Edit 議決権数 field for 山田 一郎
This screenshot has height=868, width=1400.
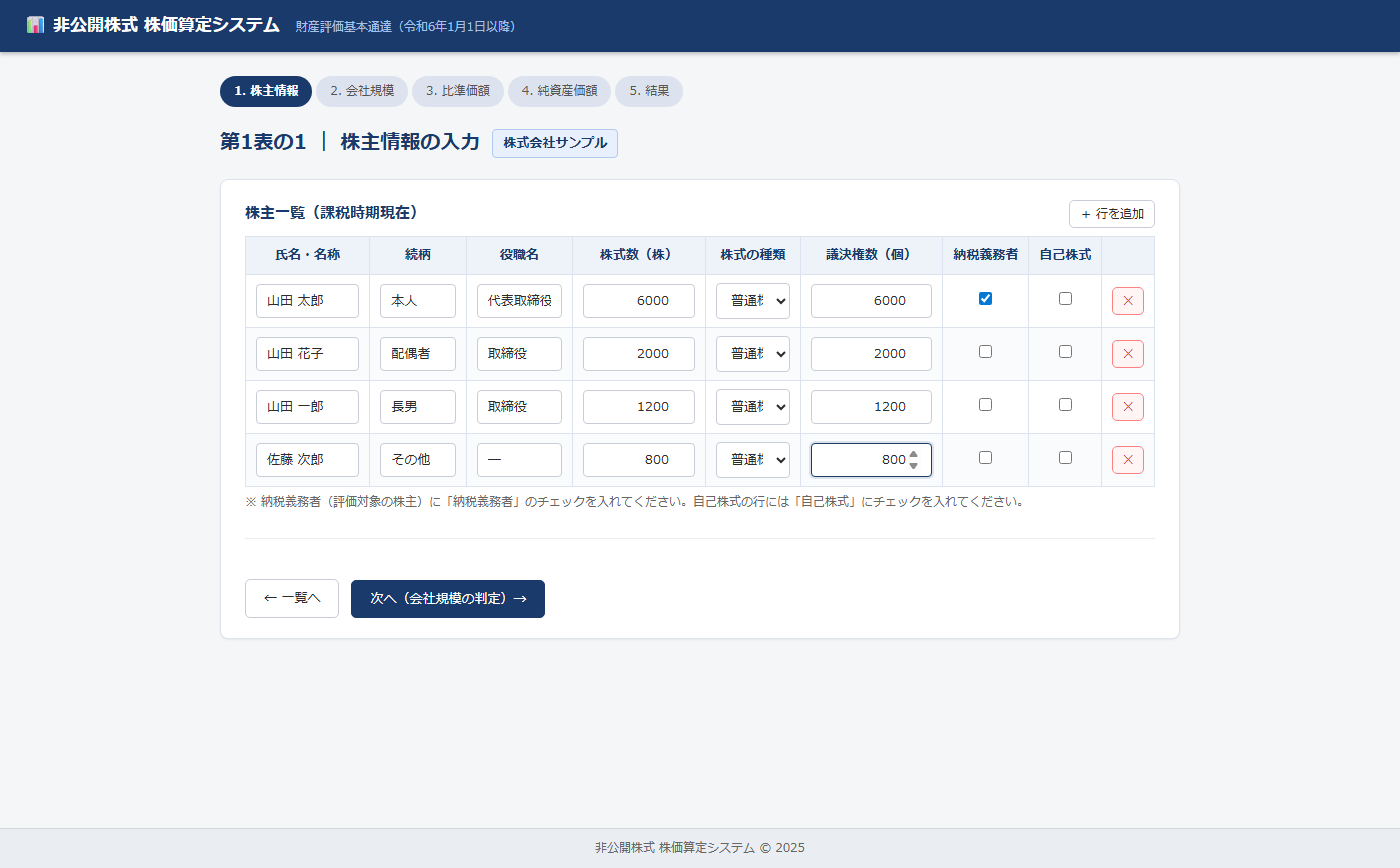(871, 407)
